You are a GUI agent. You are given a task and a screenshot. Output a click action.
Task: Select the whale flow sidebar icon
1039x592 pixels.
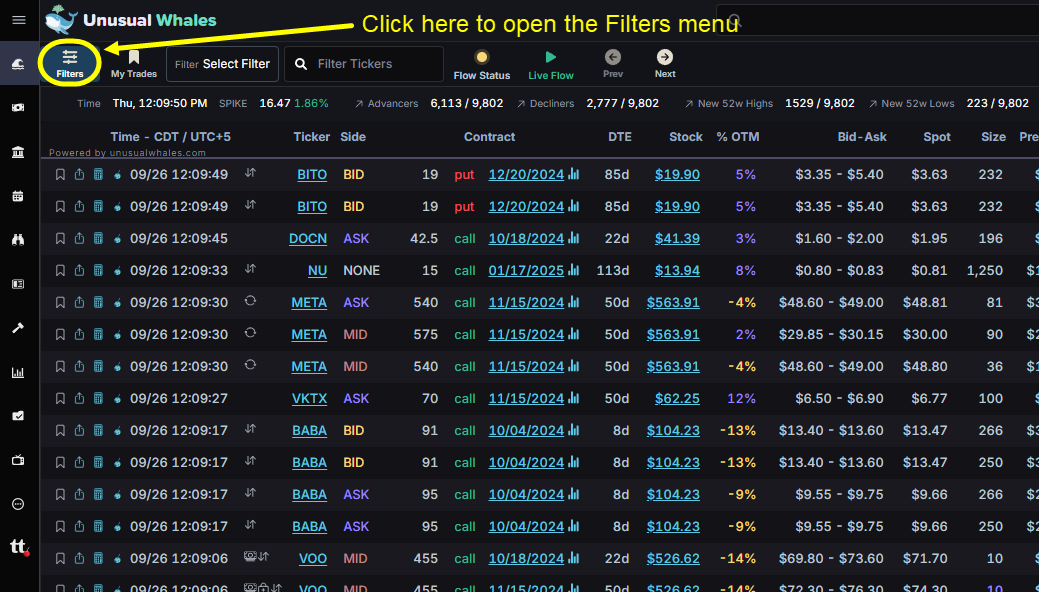click(19, 64)
